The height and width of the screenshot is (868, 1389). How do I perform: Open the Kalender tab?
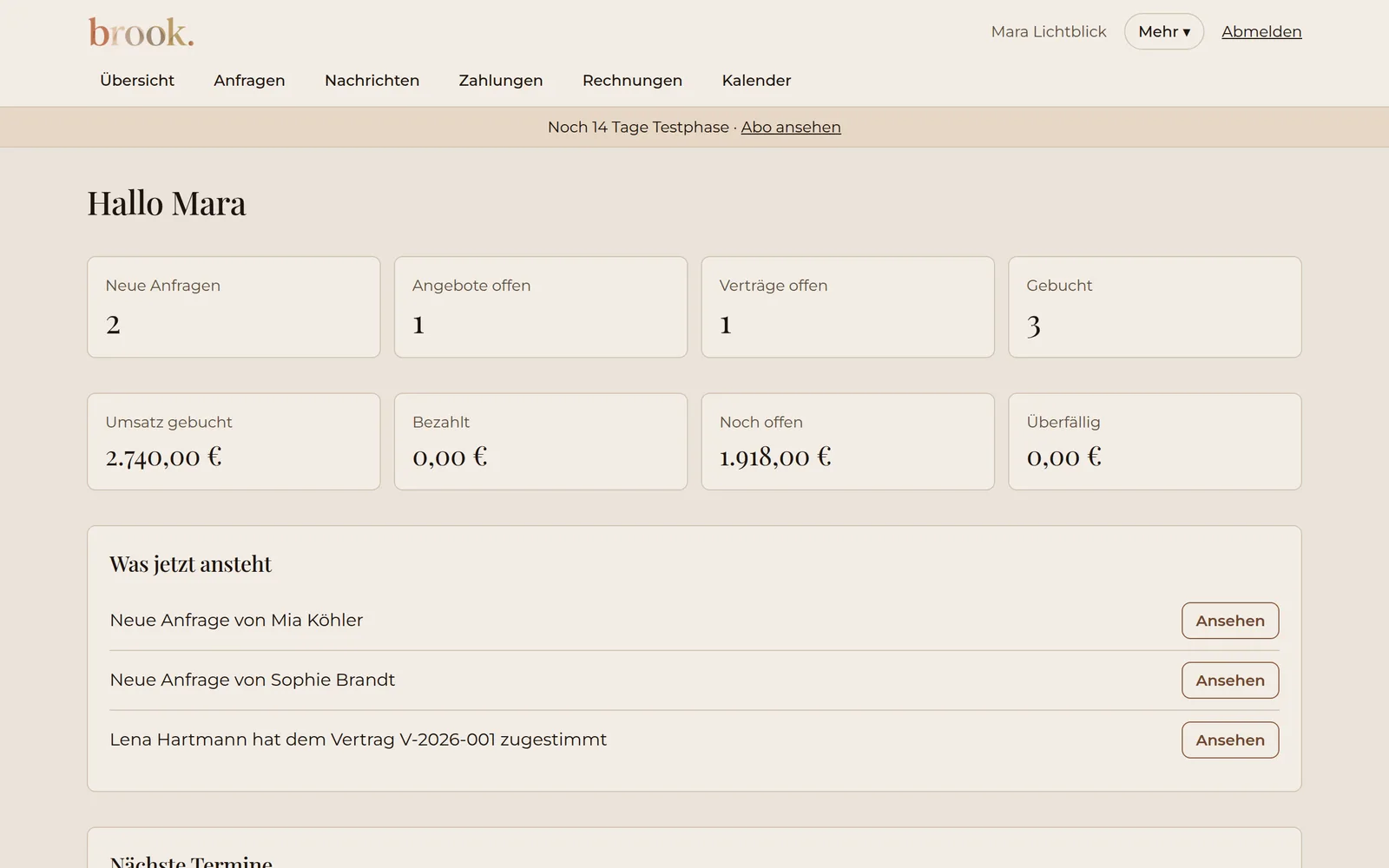756,80
